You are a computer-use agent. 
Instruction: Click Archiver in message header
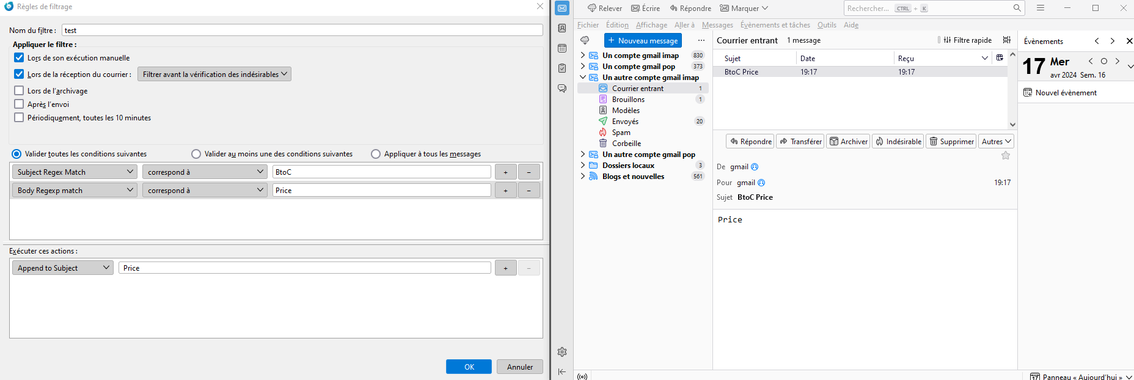pos(848,142)
